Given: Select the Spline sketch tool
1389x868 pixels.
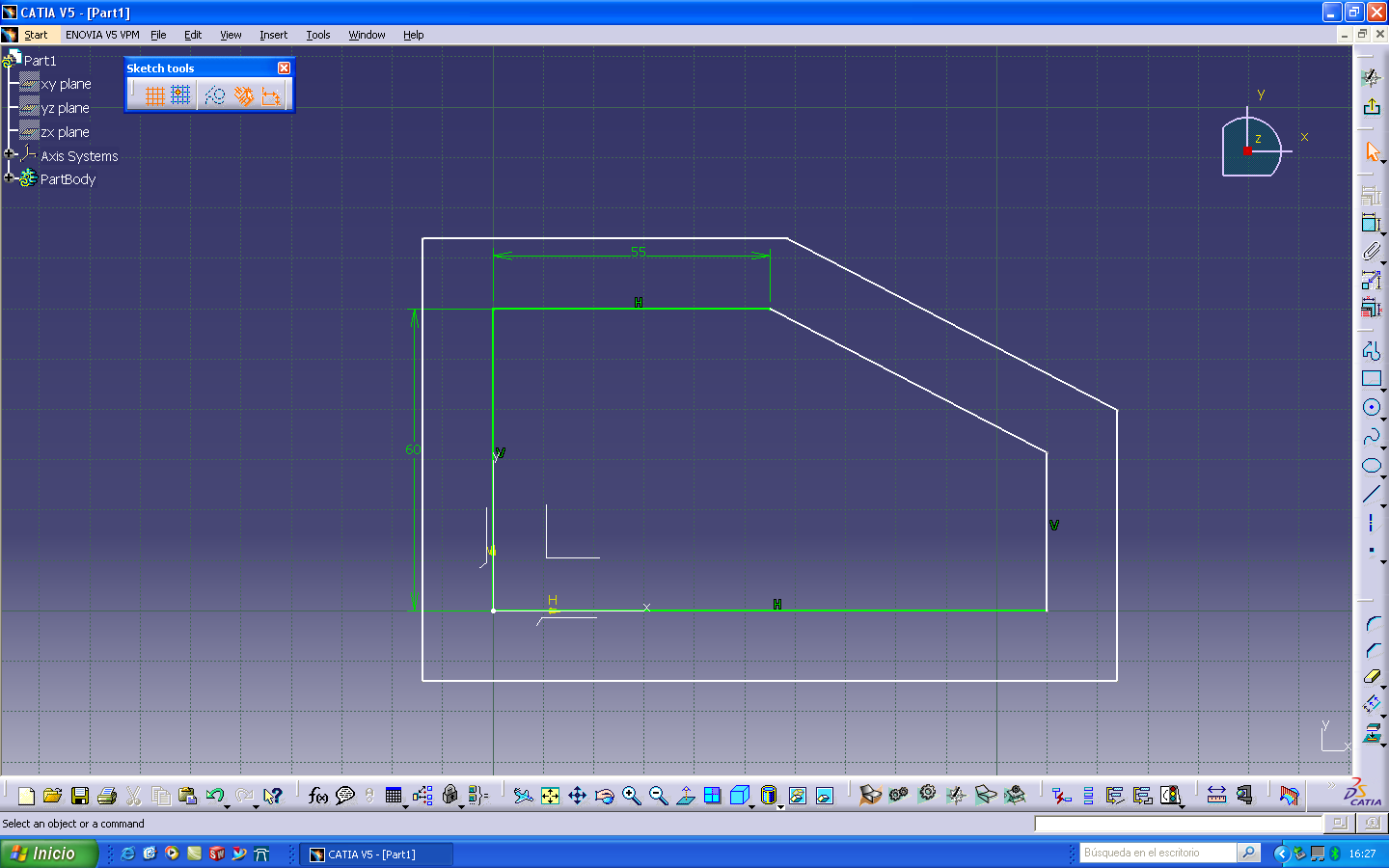Looking at the screenshot, I should [x=1372, y=437].
